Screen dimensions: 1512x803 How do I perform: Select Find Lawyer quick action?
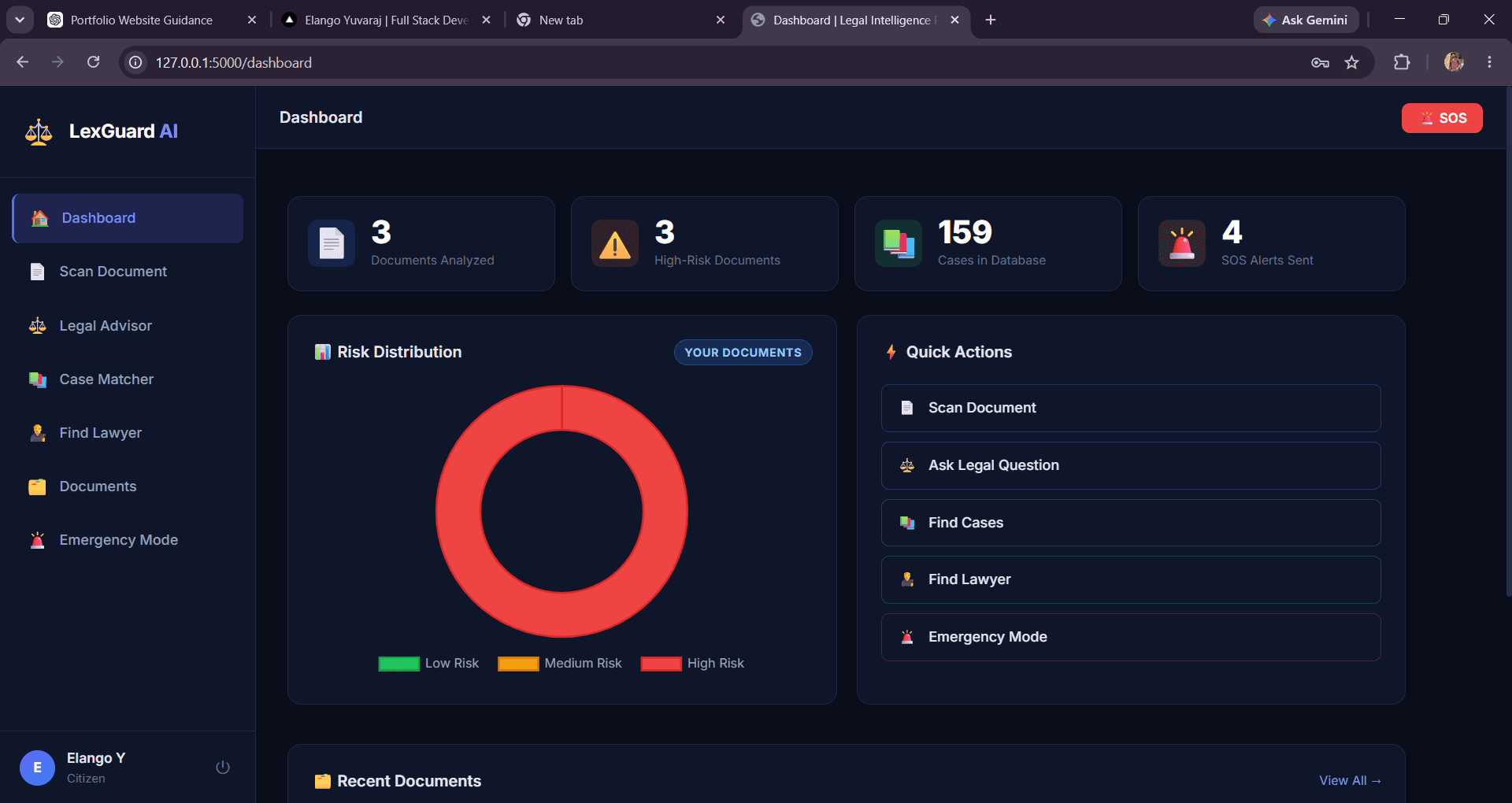click(x=1131, y=579)
